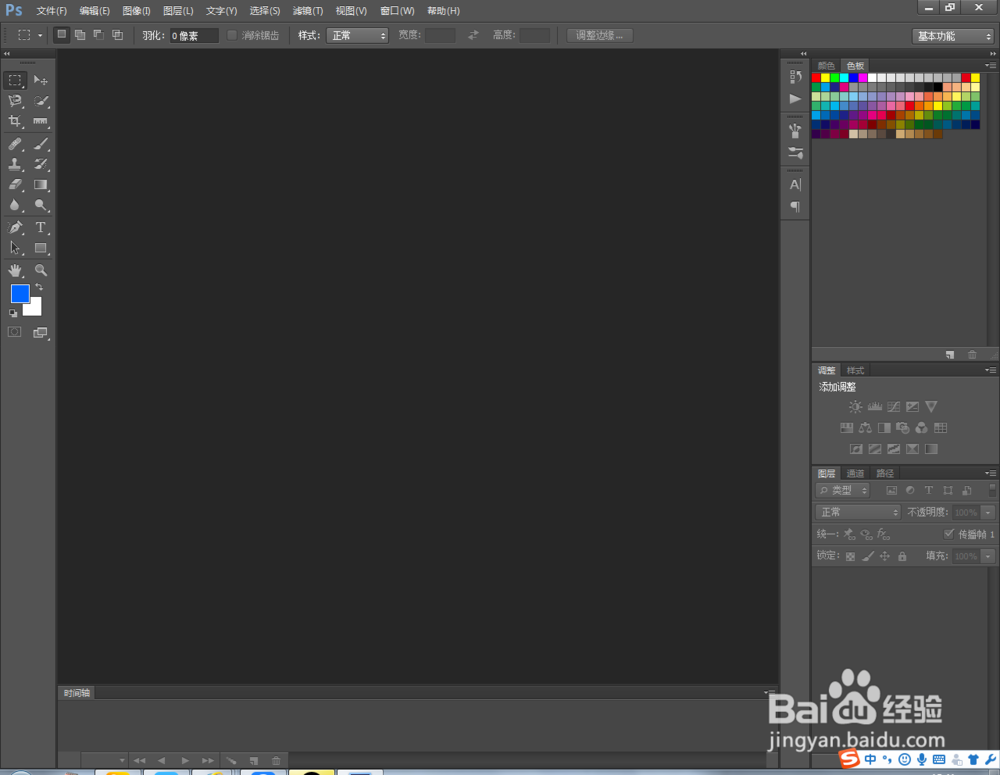Create new swatch button in Swatches panel

click(950, 355)
